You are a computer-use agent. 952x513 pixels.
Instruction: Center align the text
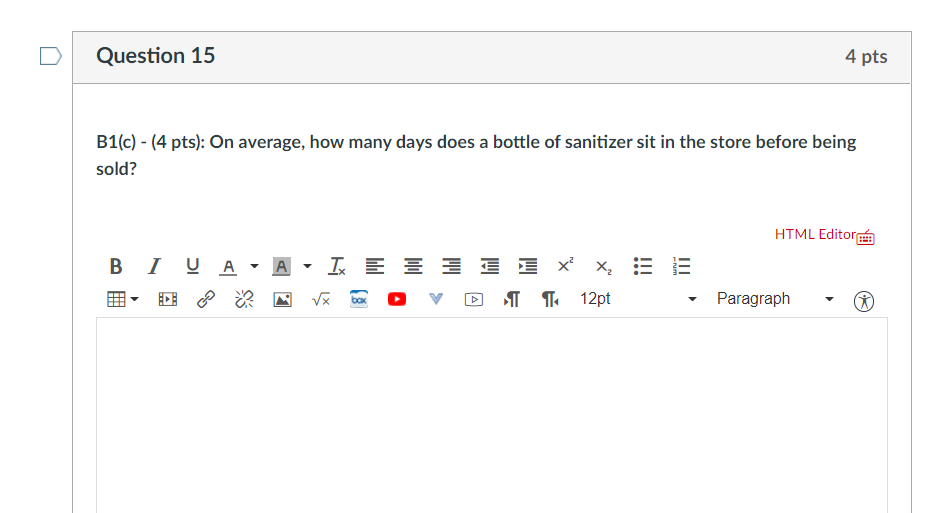[x=413, y=266]
